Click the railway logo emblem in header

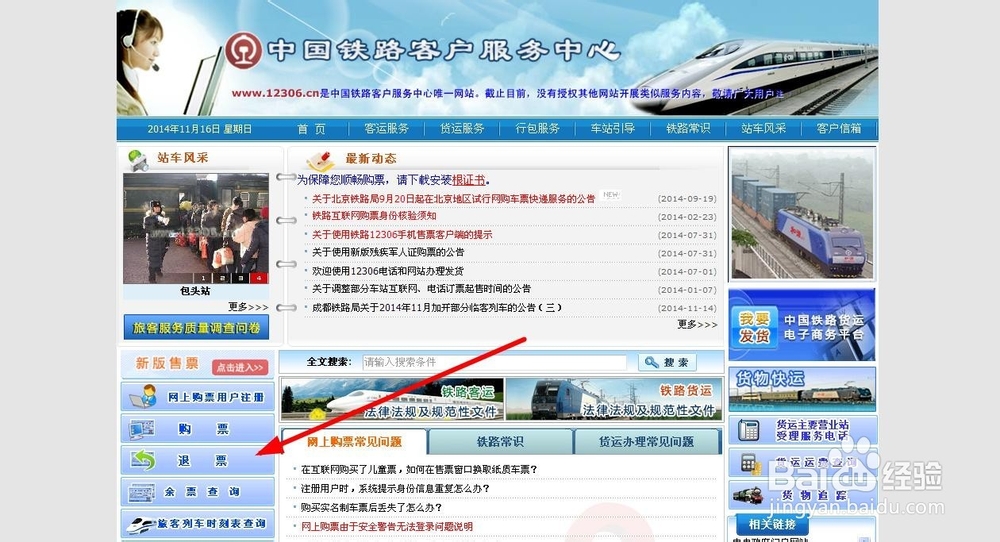(x=243, y=50)
